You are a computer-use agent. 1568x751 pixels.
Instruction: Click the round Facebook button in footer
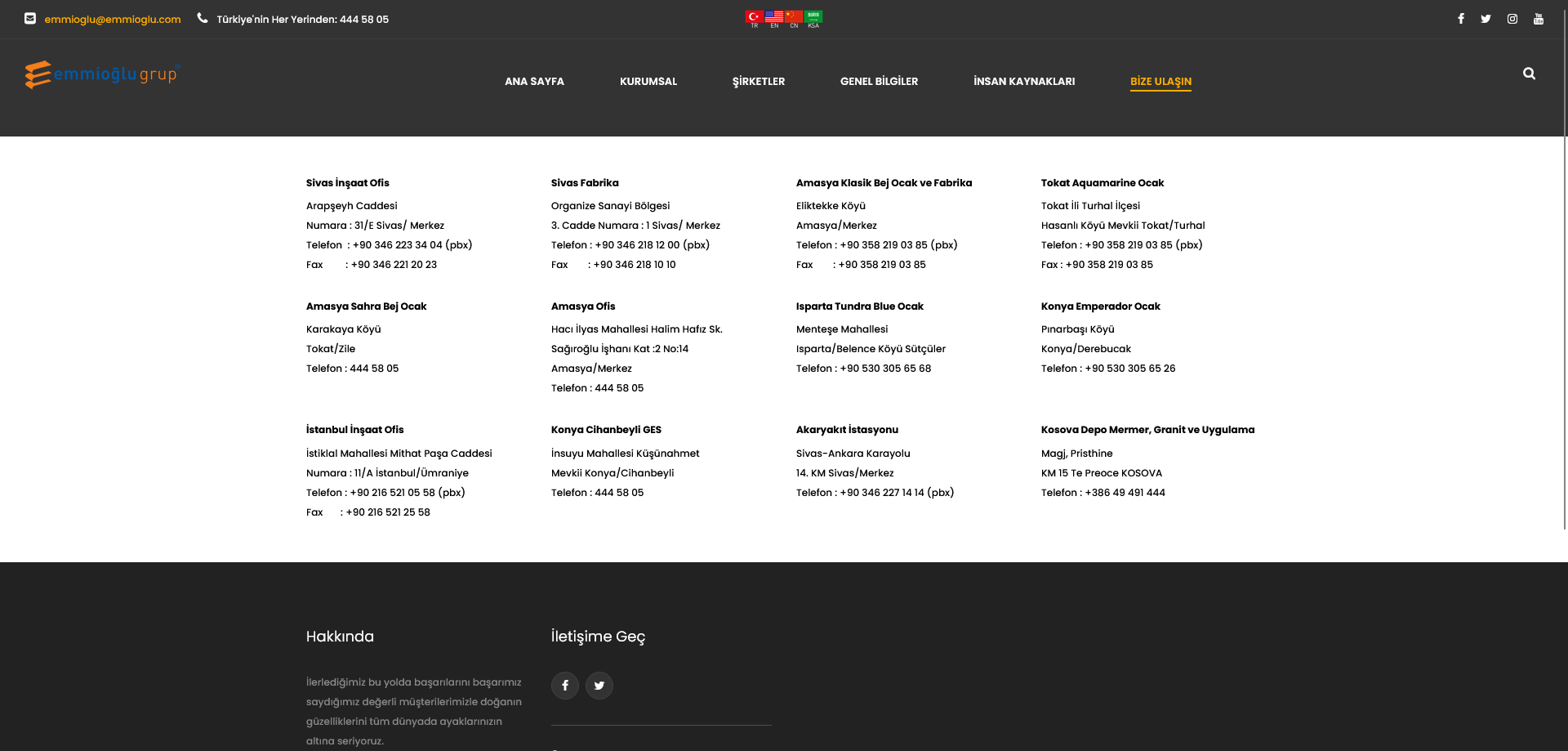[x=564, y=686]
